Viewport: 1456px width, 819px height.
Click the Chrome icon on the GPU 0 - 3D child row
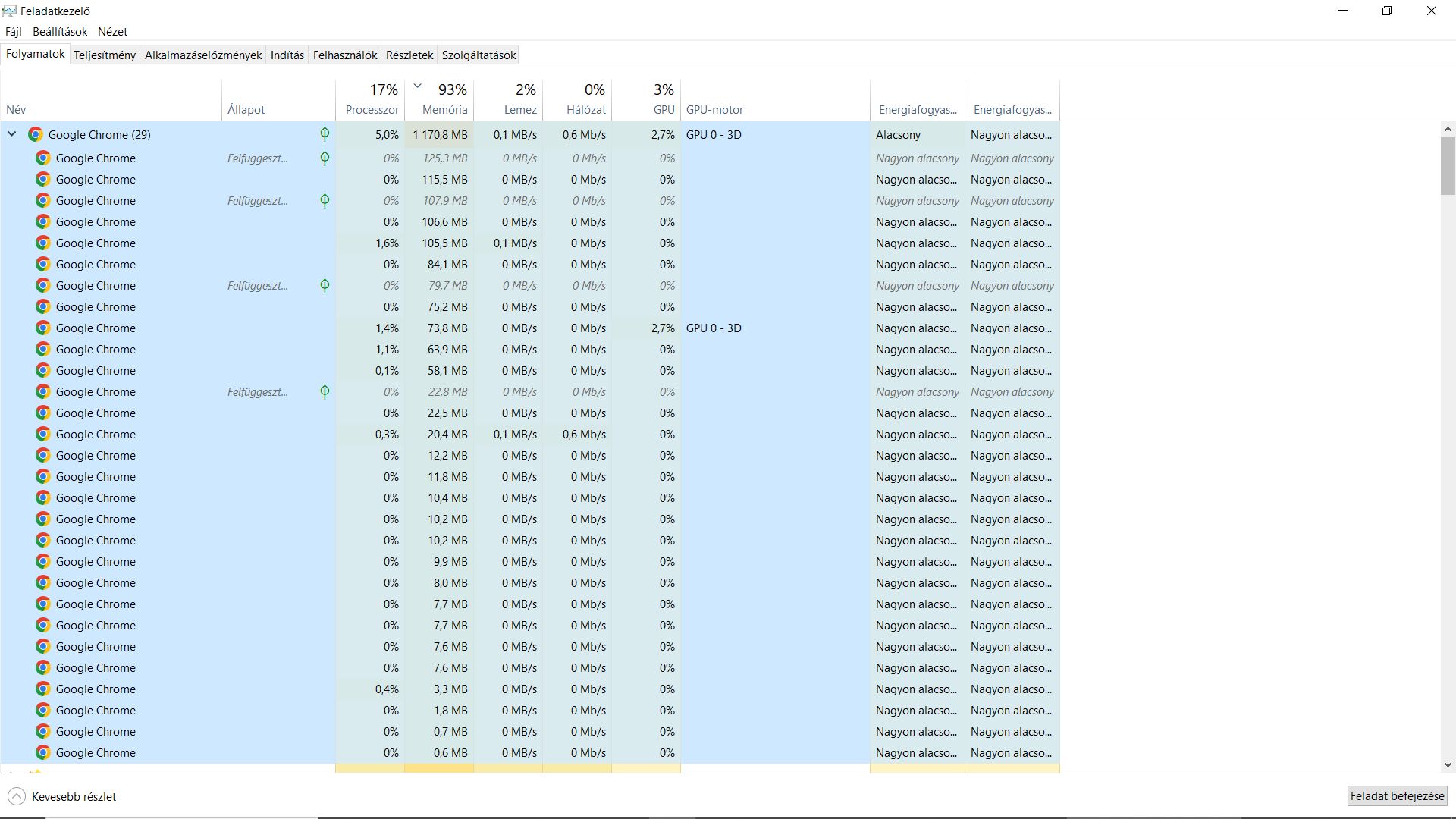tap(43, 328)
